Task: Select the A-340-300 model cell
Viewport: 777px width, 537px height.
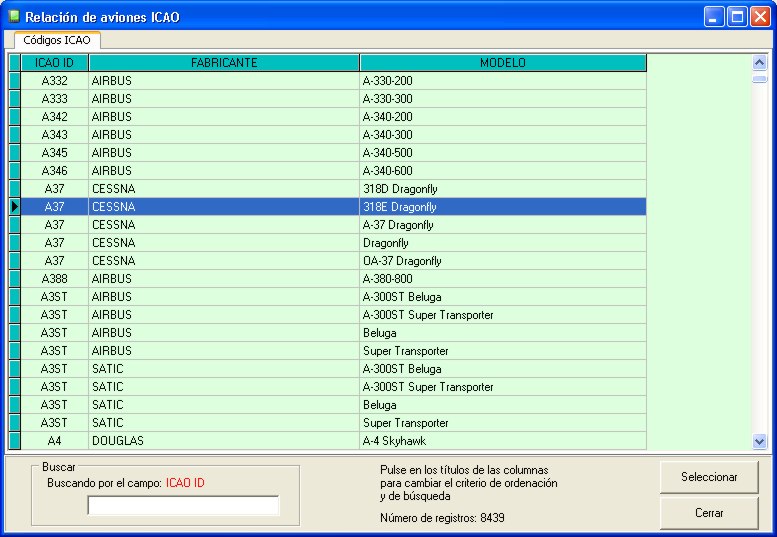Action: [x=503, y=135]
